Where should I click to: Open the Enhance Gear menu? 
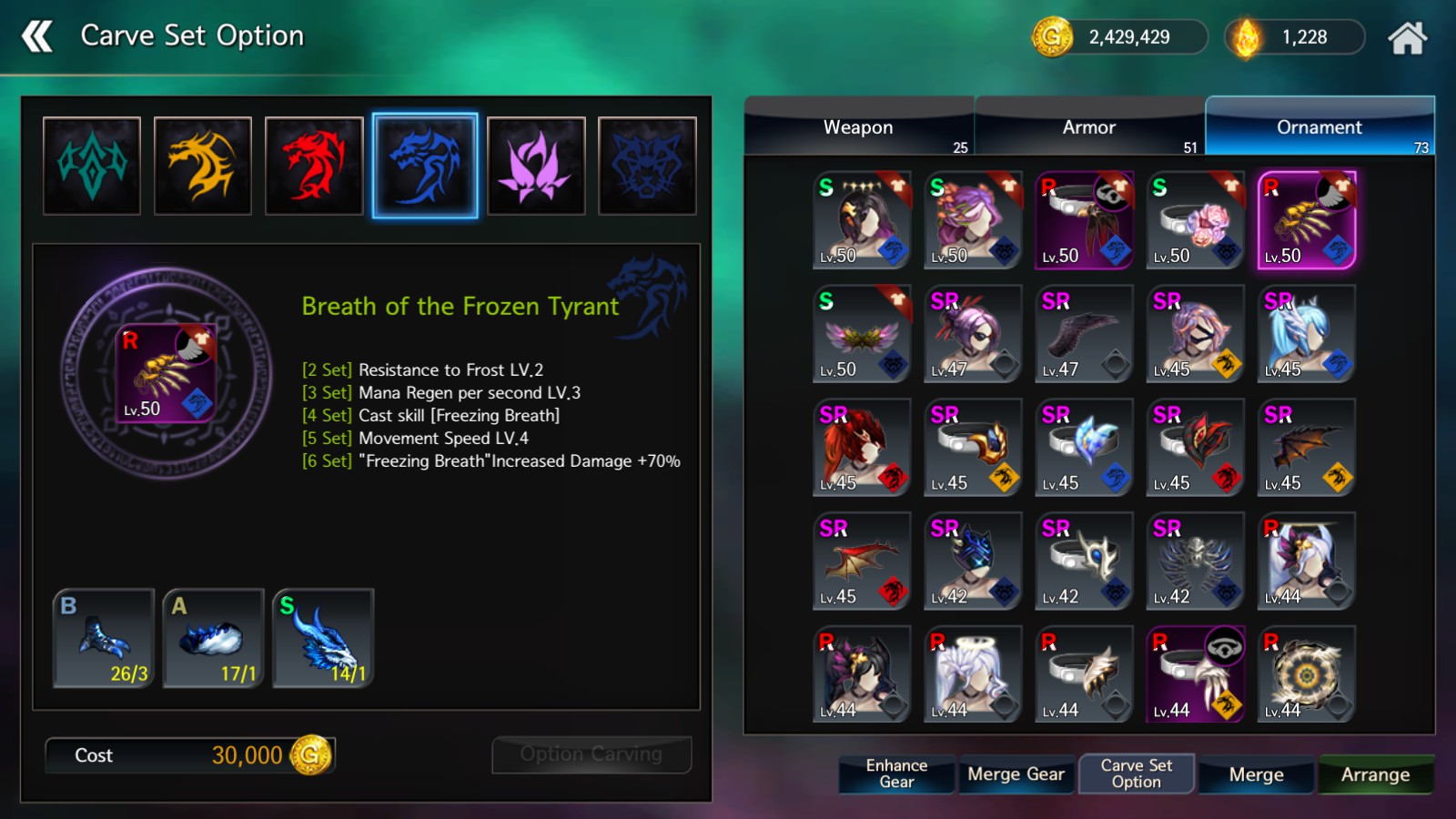(897, 774)
